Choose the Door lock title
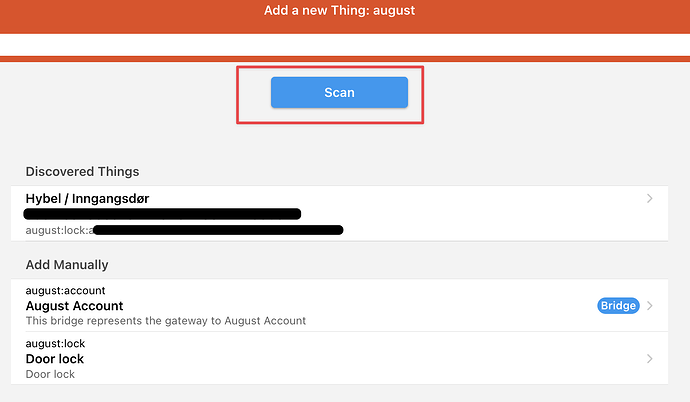The height and width of the screenshot is (402, 690). pos(55,359)
